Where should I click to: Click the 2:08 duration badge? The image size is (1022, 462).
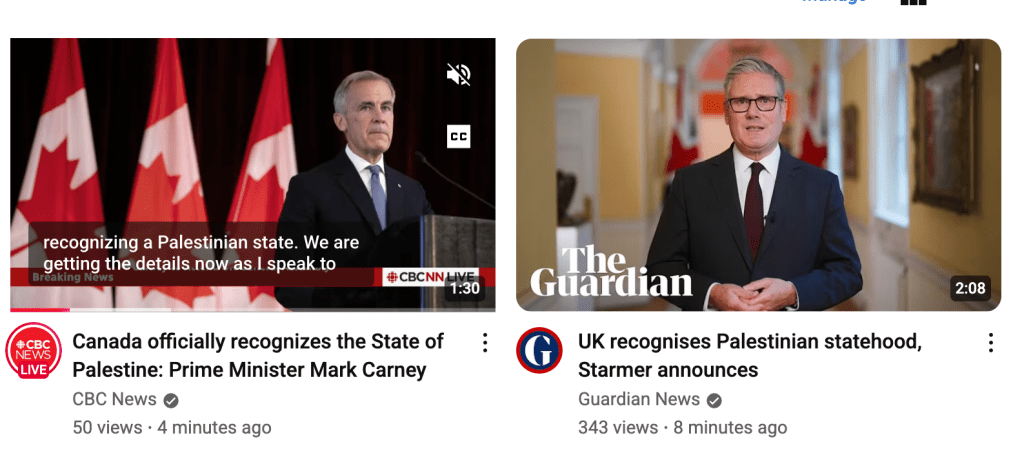pyautogui.click(x=971, y=288)
